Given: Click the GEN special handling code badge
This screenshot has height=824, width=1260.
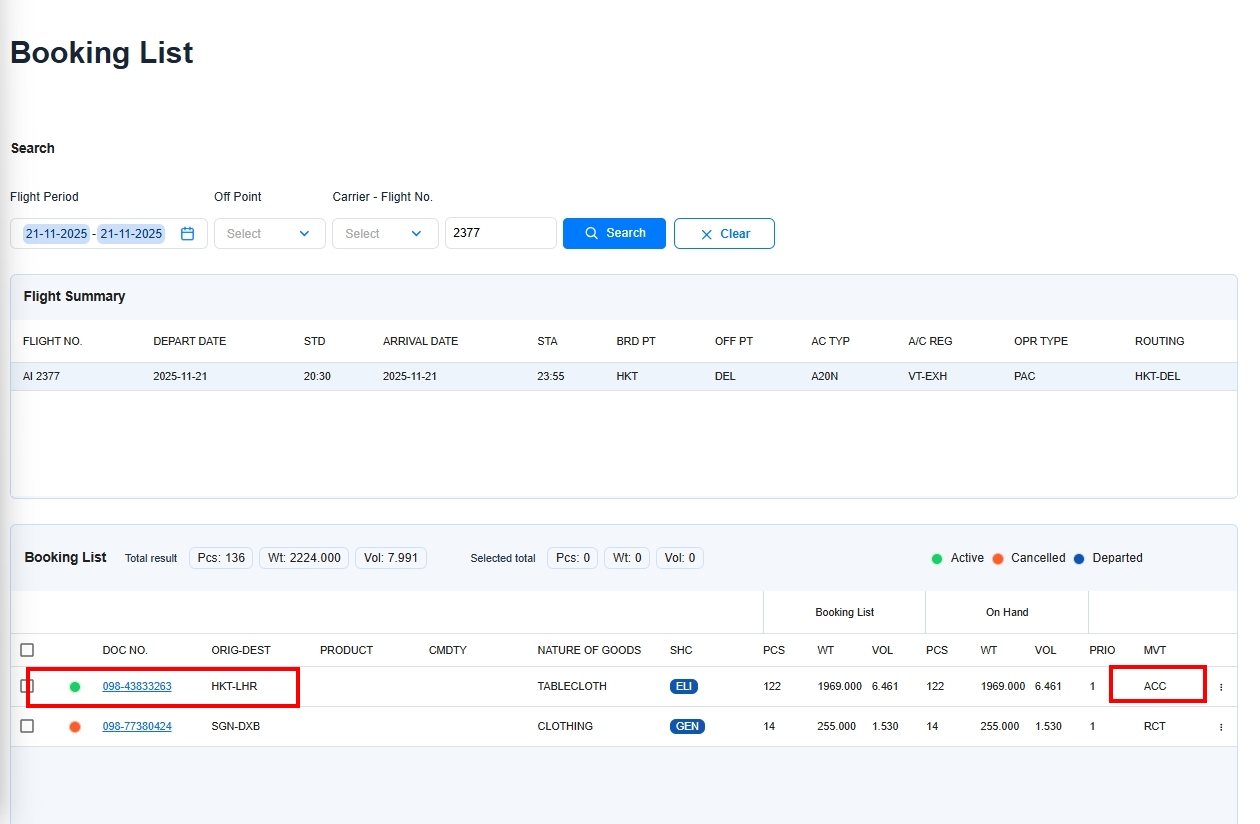Looking at the screenshot, I should pyautogui.click(x=687, y=727).
